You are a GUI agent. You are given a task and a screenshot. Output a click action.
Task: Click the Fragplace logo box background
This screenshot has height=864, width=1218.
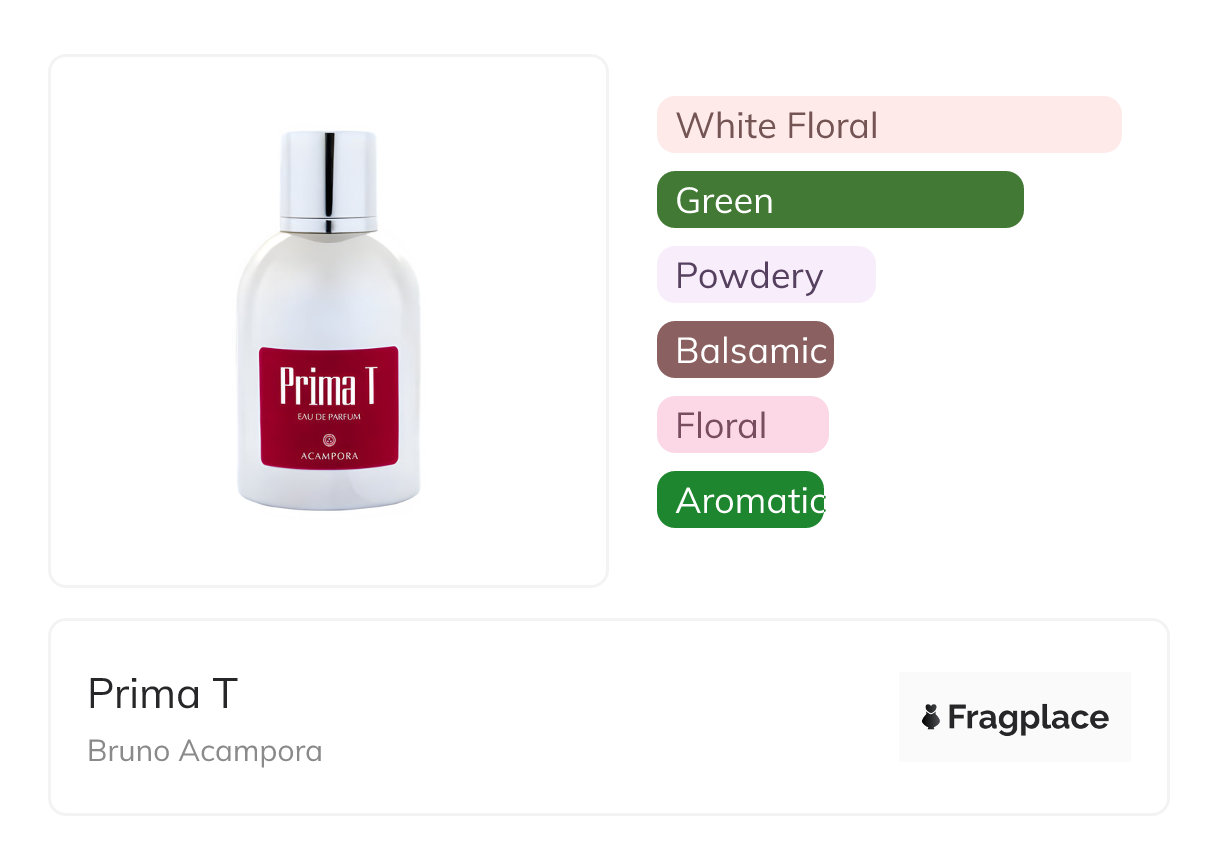click(1015, 717)
